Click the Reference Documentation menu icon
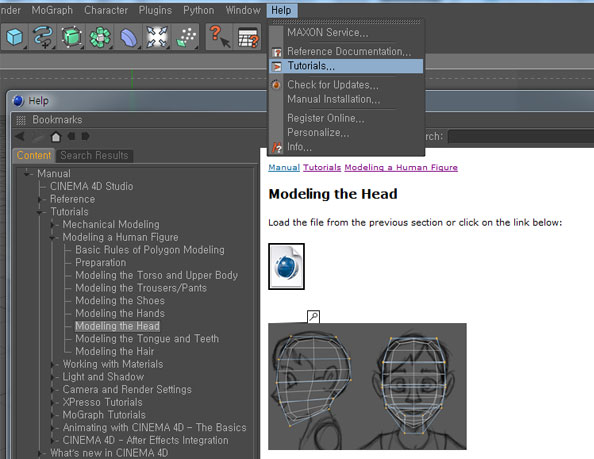This screenshot has height=459, width=594. tap(277, 52)
